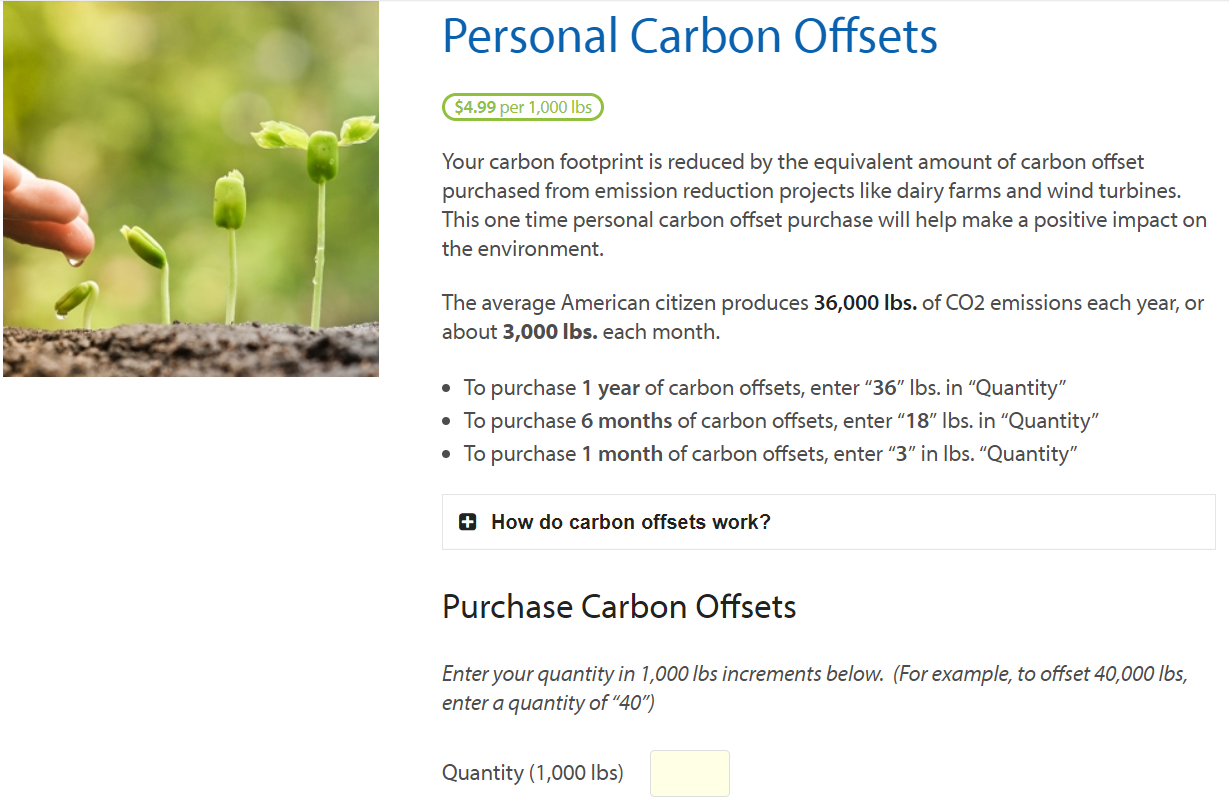Click the "Personal Carbon Offsets" page title
1229x804 pixels.
[x=689, y=36]
